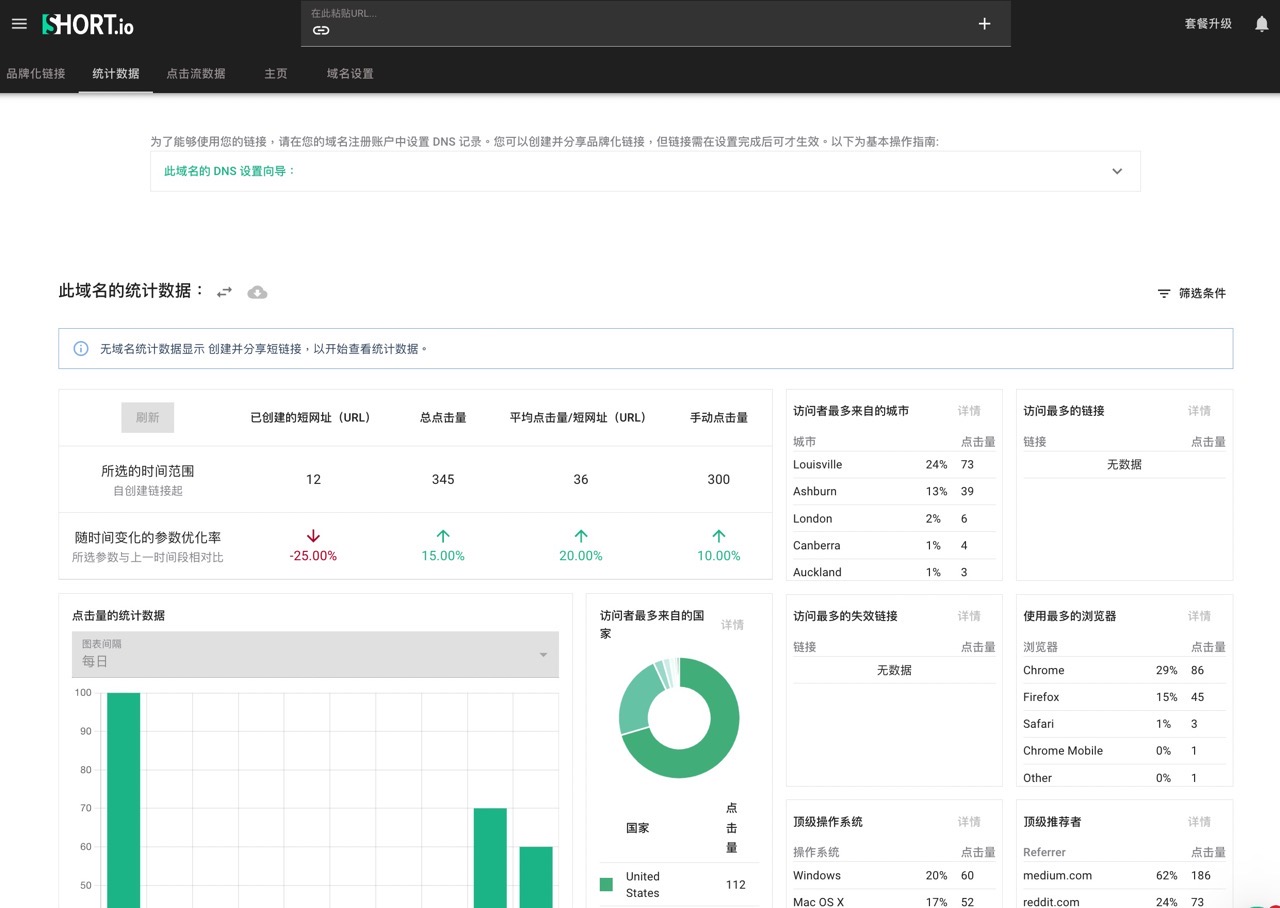This screenshot has width=1280, height=908.
Task: Click the tallest bar reaching 100
Action: pos(124,800)
